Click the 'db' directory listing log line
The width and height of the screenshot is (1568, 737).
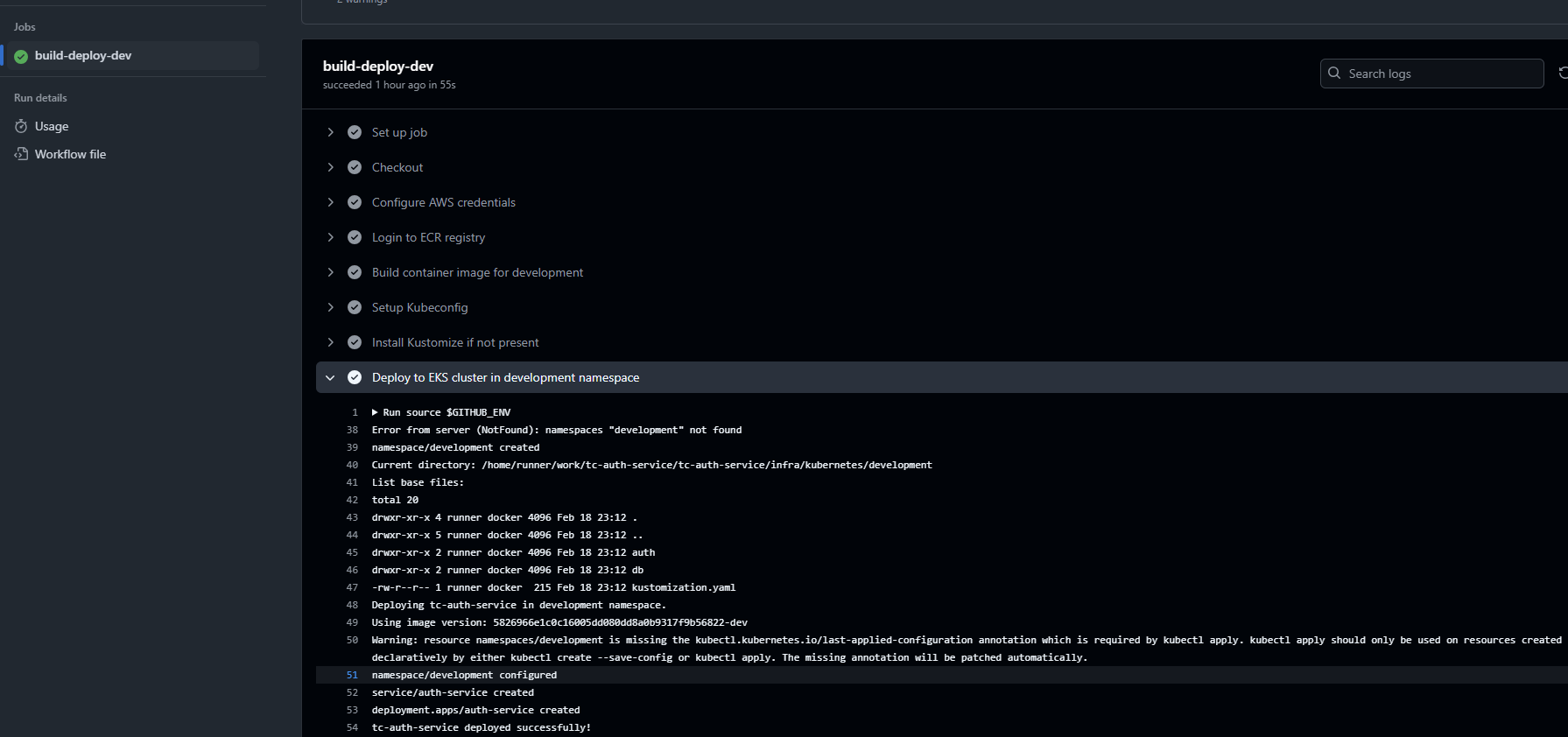coord(508,570)
